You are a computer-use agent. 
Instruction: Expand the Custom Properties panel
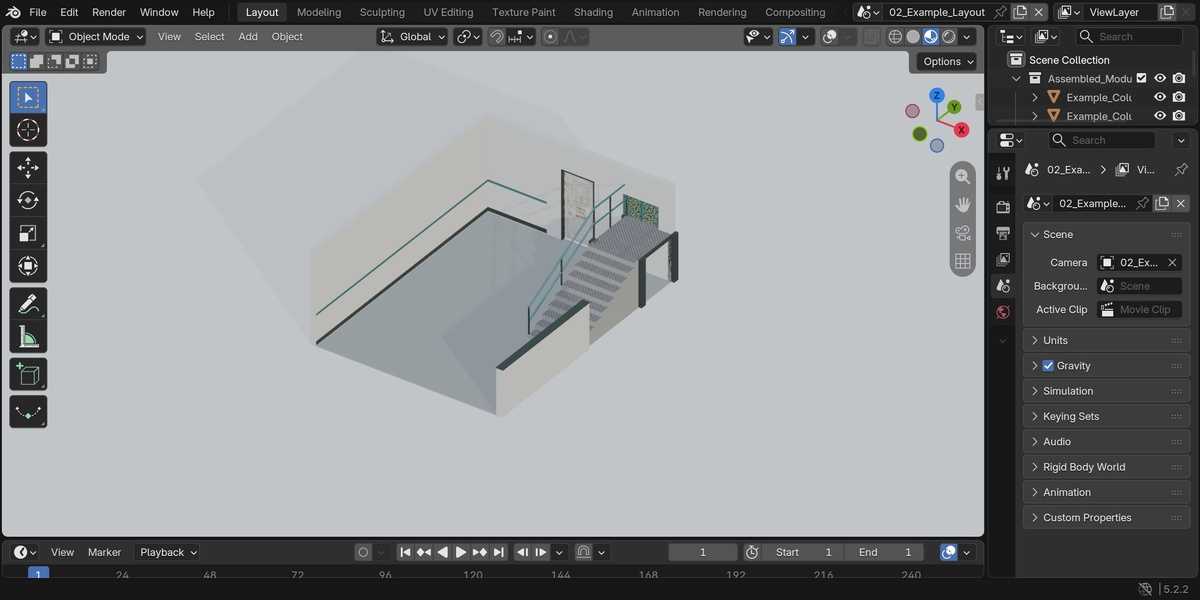pyautogui.click(x=1106, y=518)
